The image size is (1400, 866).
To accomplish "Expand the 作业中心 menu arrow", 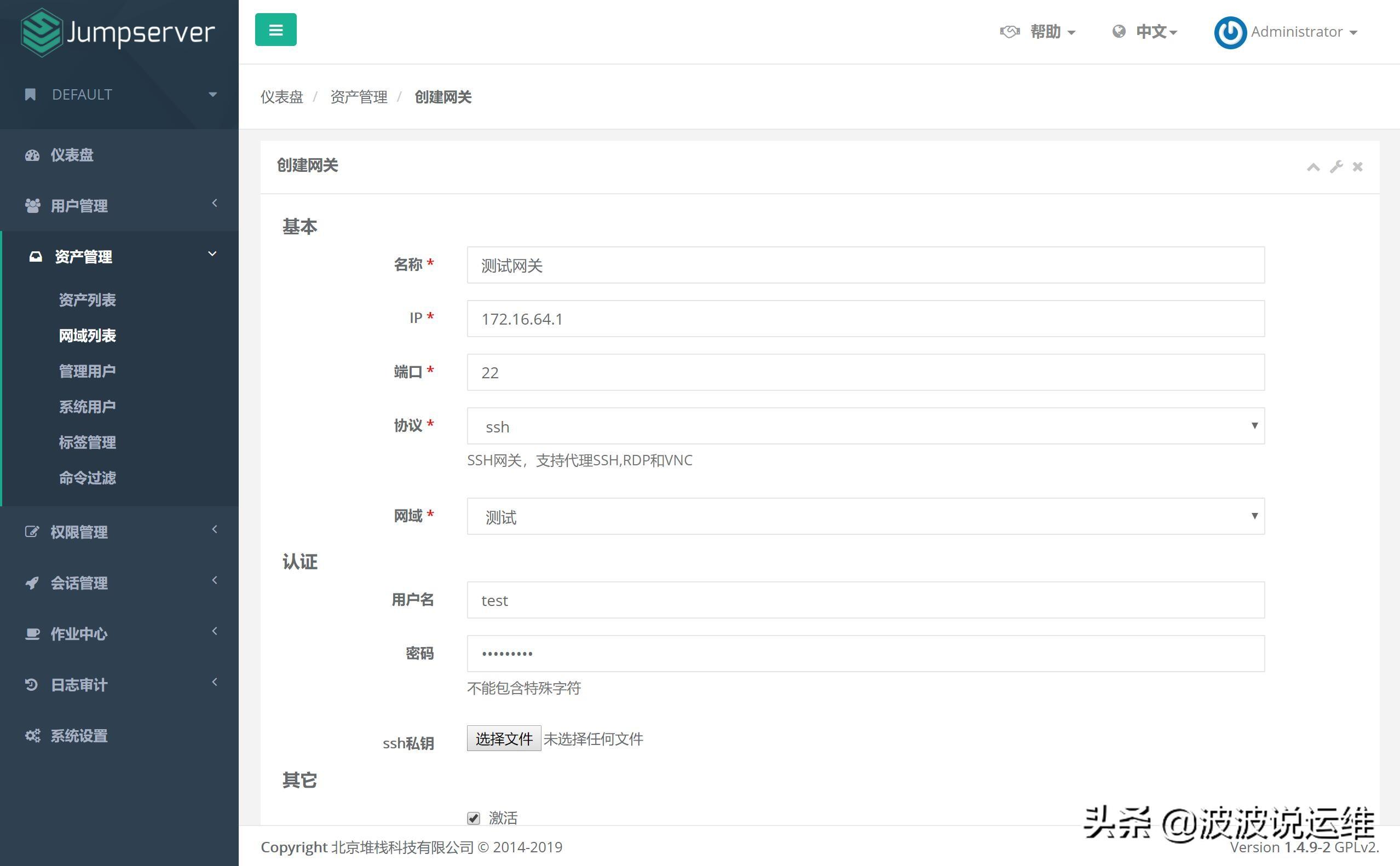I will [x=214, y=631].
